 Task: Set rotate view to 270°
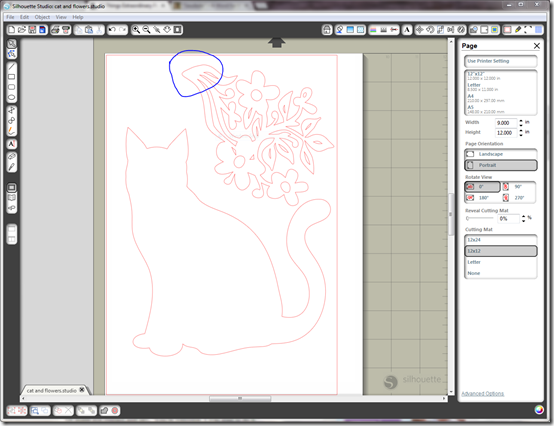coord(518,197)
